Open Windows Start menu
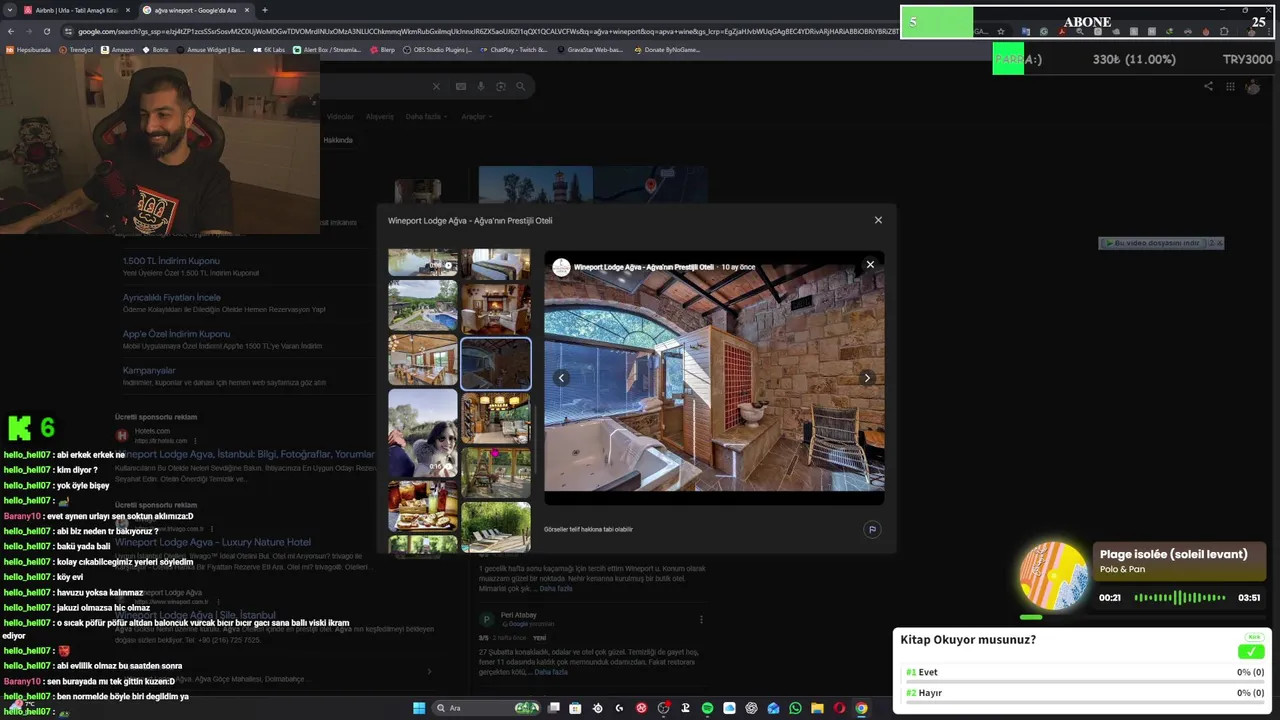Image resolution: width=1280 pixels, height=720 pixels. point(419,708)
